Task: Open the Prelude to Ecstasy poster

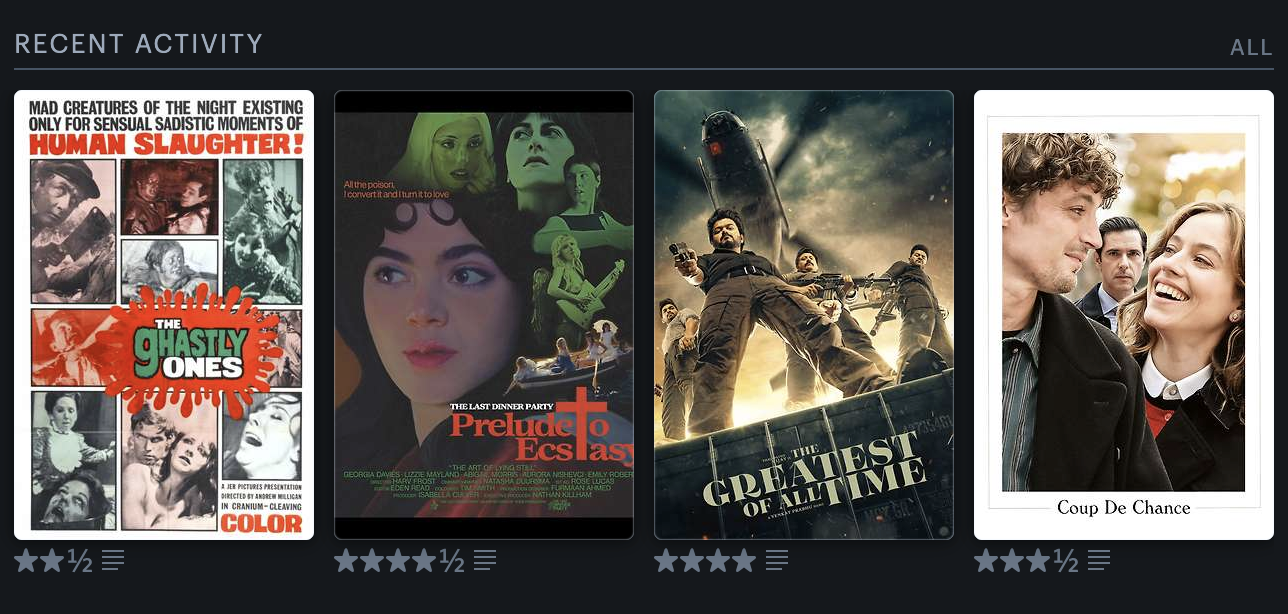Action: point(484,315)
